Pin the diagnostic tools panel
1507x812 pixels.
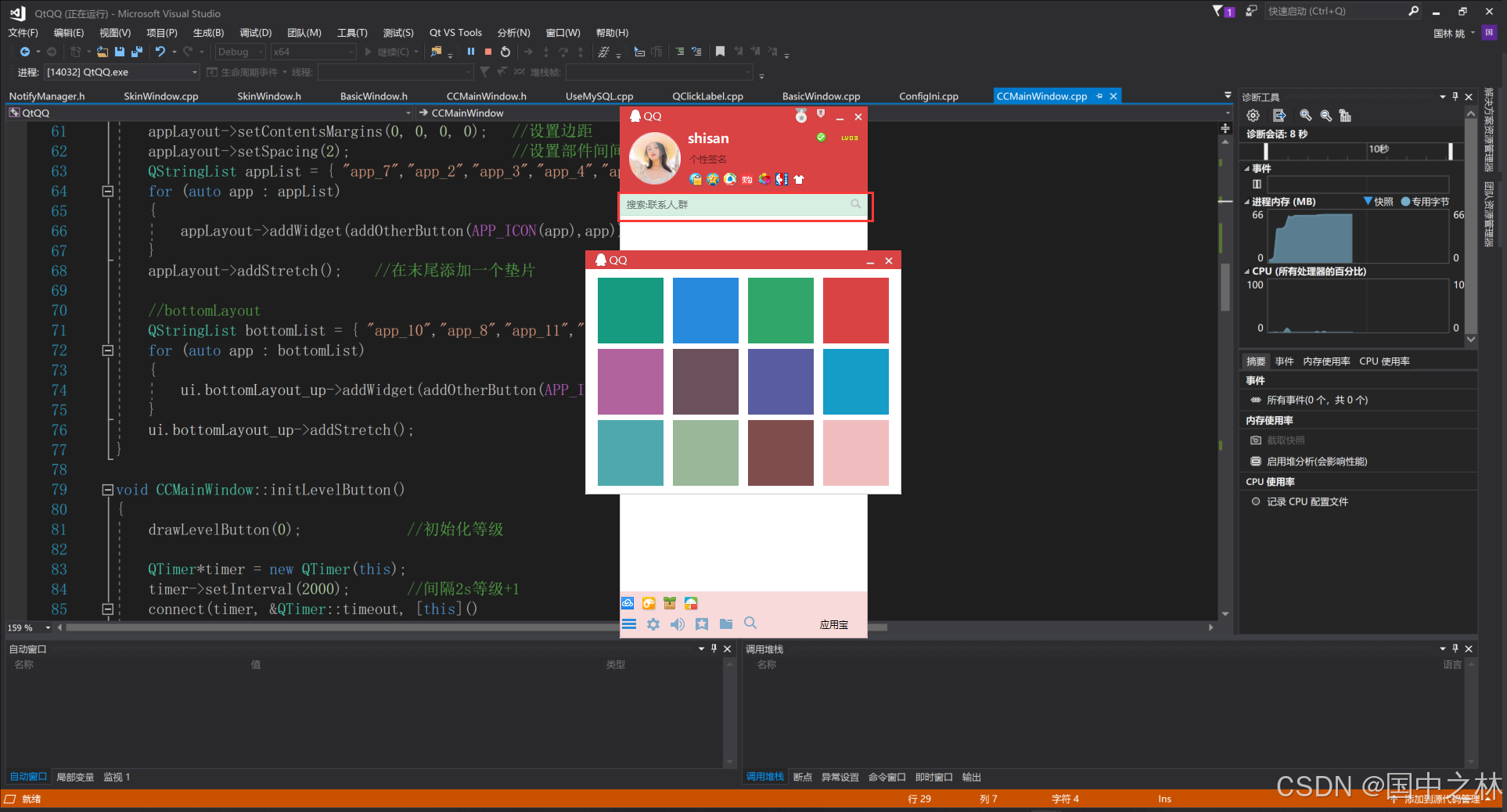pyautogui.click(x=1455, y=97)
